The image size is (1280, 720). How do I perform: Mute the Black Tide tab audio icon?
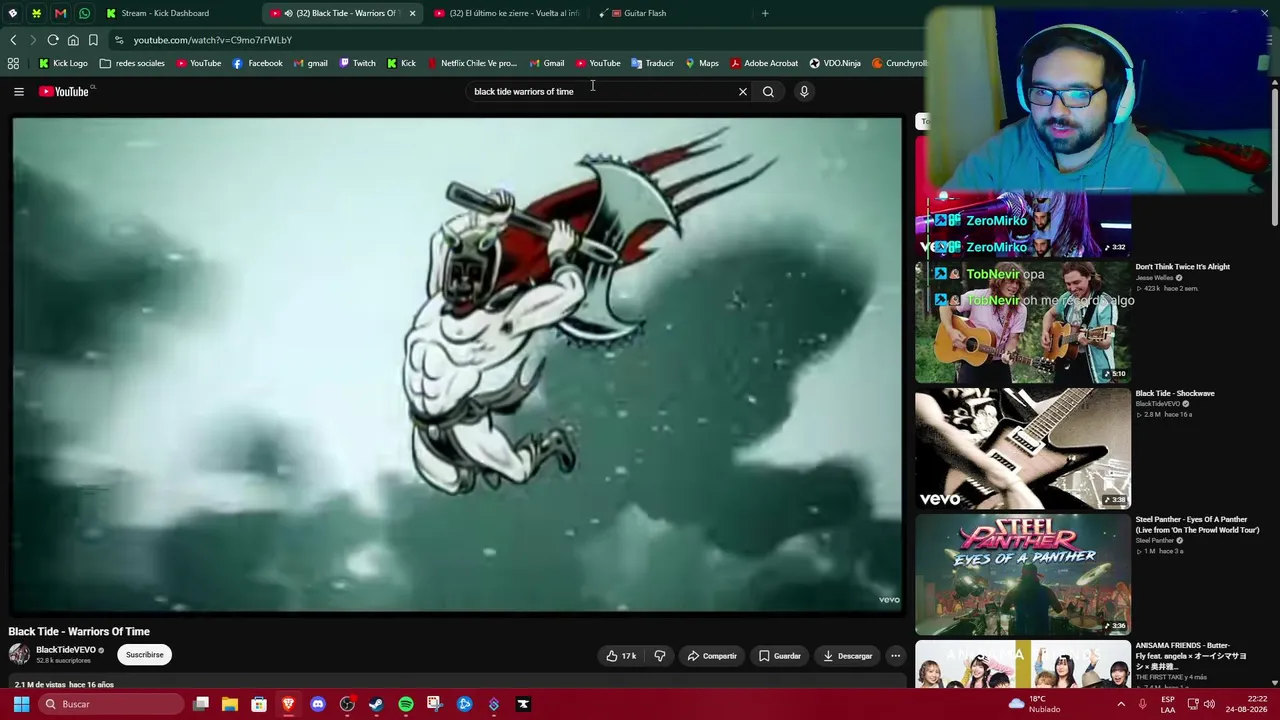[288, 13]
